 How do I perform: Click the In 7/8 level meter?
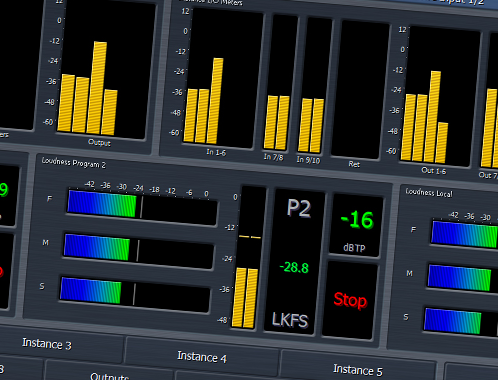(281, 83)
